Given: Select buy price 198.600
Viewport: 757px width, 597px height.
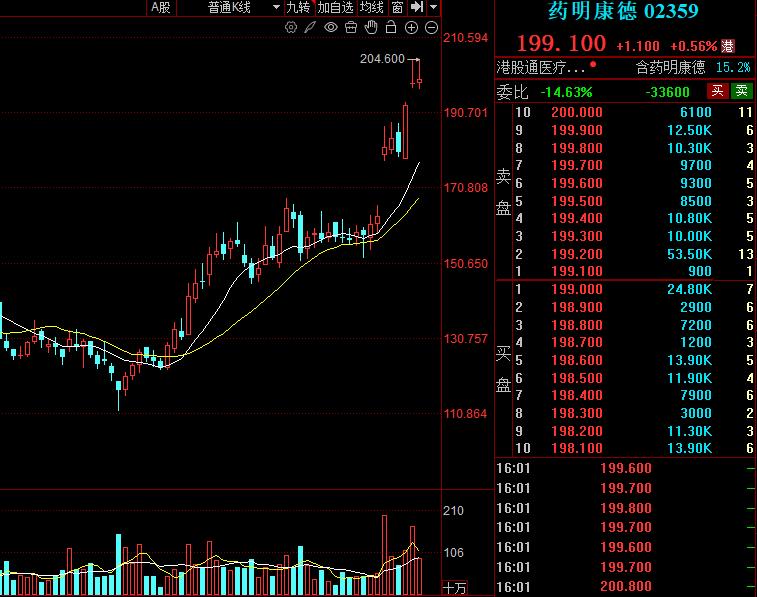Looking at the screenshot, I should (577, 360).
